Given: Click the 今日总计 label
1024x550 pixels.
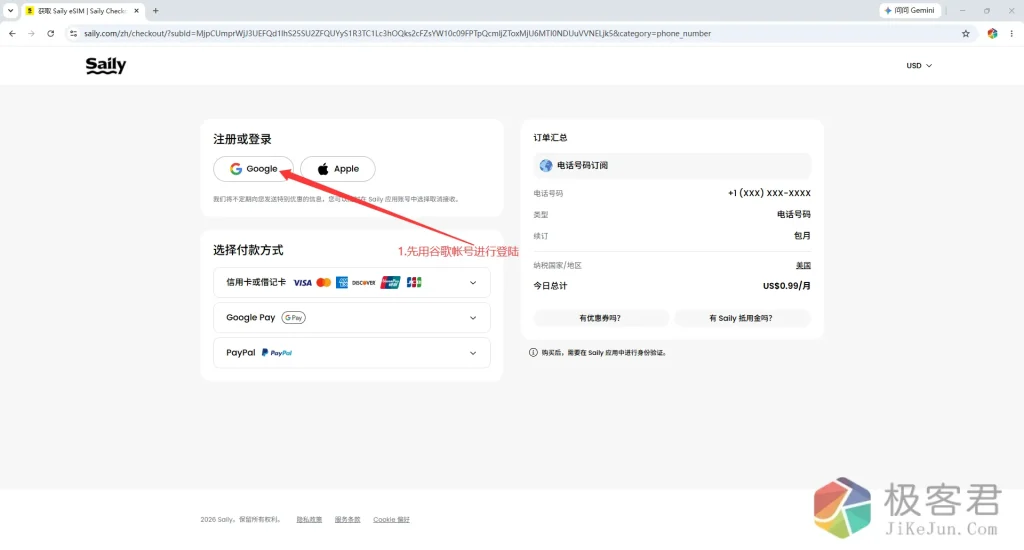Looking at the screenshot, I should [551, 286].
